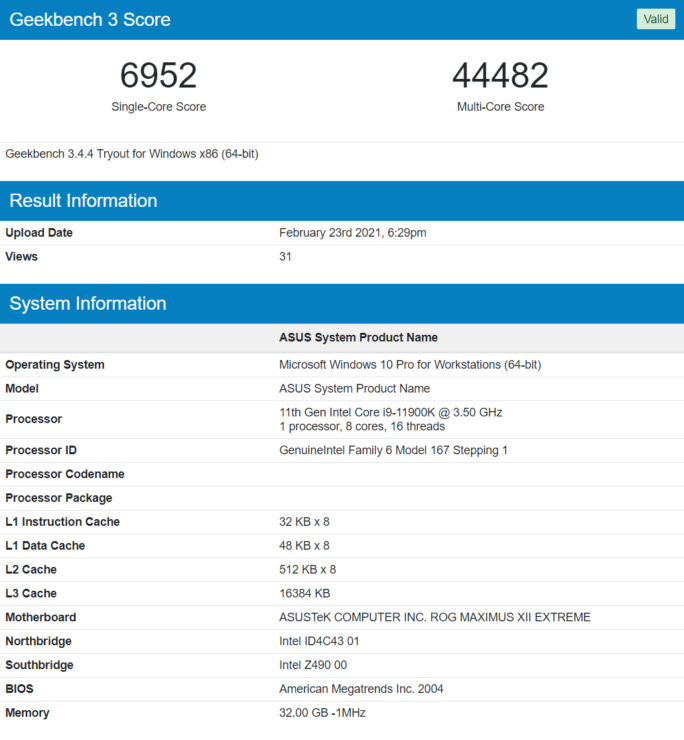684x740 pixels.
Task: Select the 1 processor, 8 cores, 16 threads line
Action: 362,427
